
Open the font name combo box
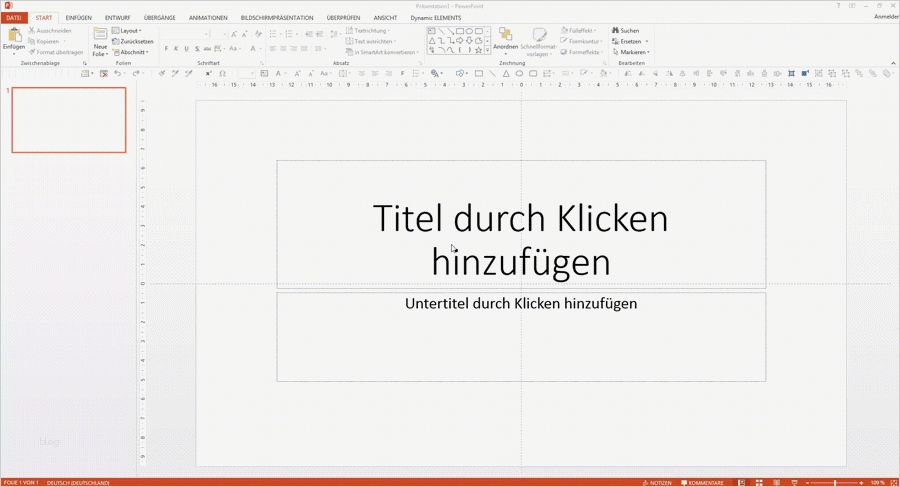point(185,34)
